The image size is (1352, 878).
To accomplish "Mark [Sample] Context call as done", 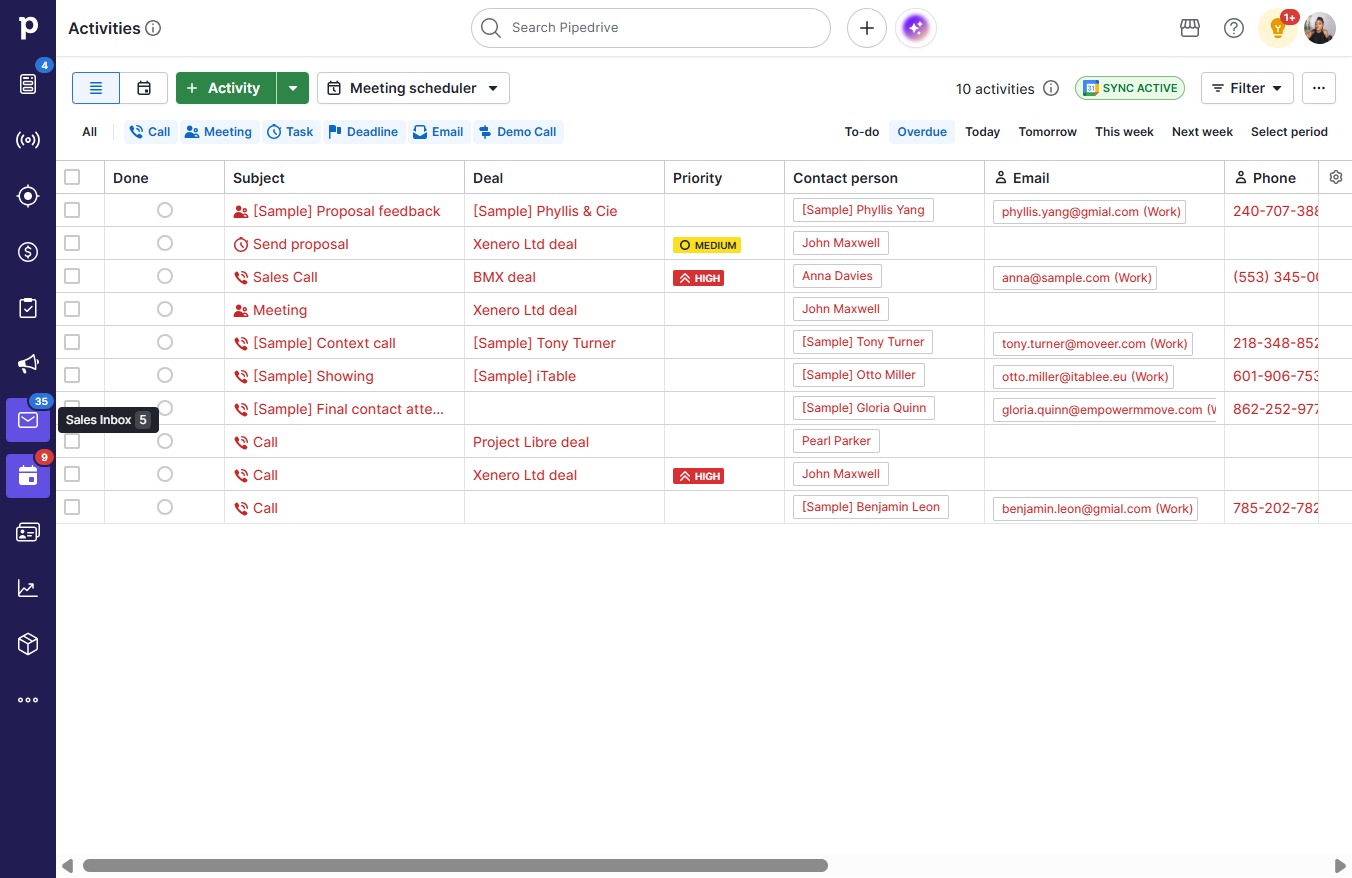I will [165, 342].
